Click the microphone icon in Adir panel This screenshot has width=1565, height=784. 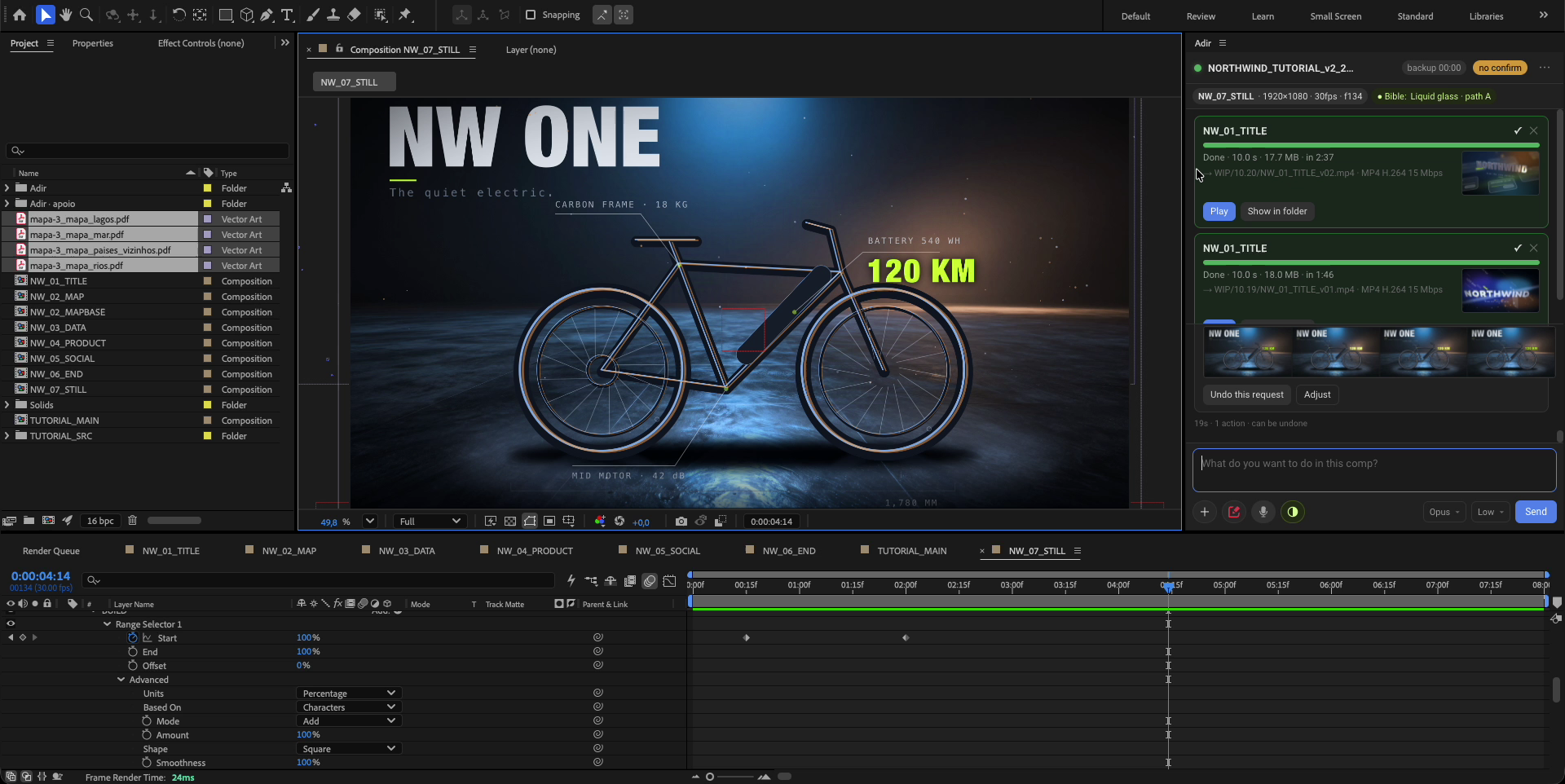tap(1263, 512)
